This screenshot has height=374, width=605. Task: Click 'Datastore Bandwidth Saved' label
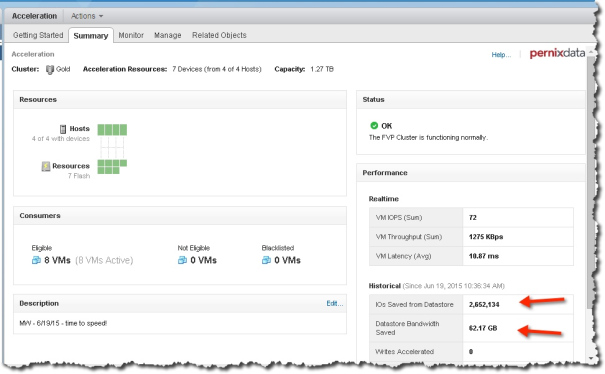pyautogui.click(x=407, y=328)
